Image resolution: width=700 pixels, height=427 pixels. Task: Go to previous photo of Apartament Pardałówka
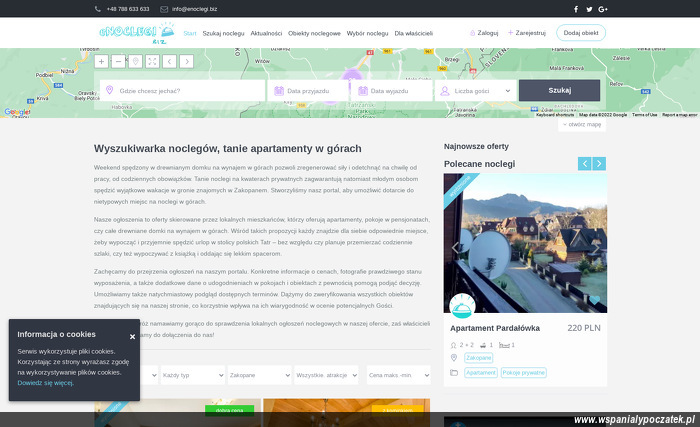(455, 247)
